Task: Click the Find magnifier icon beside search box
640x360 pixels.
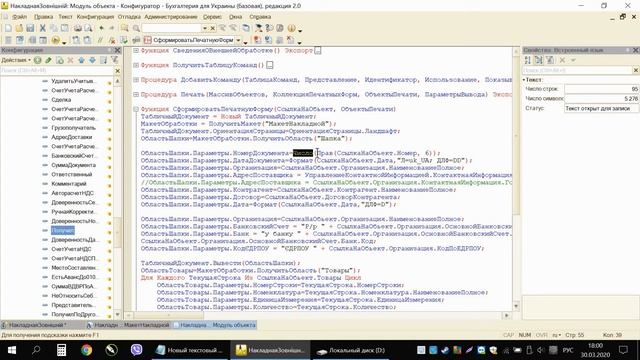Action: [x=136, y=28]
